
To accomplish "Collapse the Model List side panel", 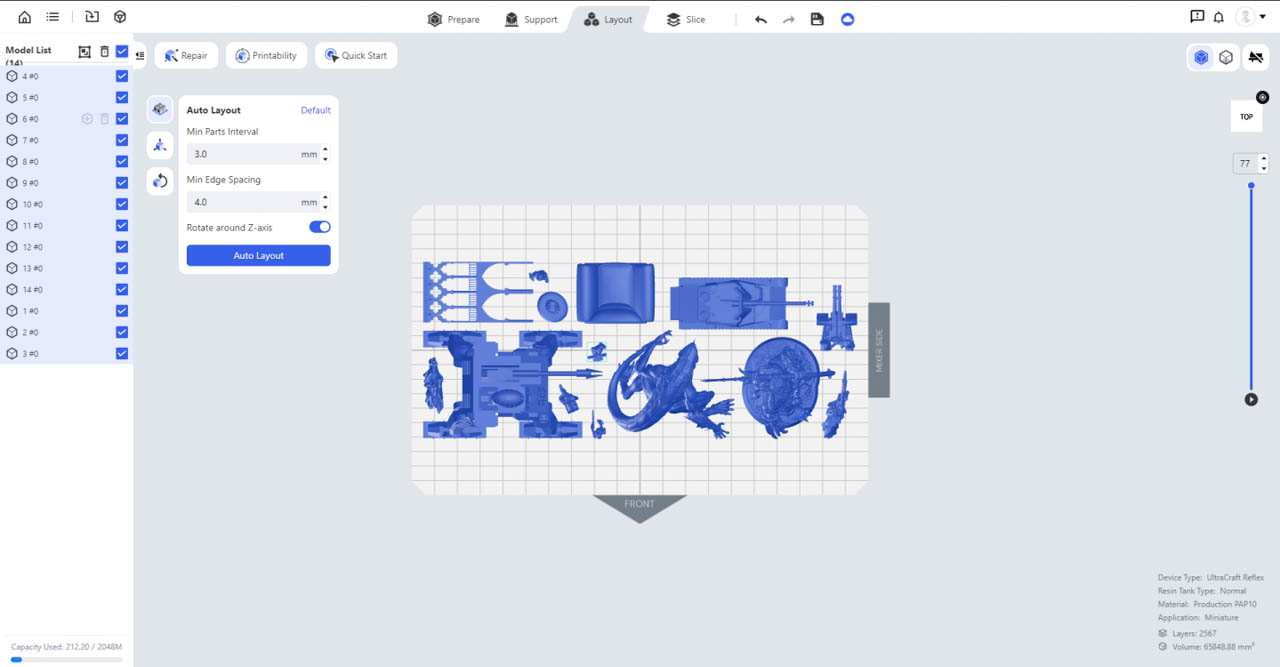I will (140, 56).
